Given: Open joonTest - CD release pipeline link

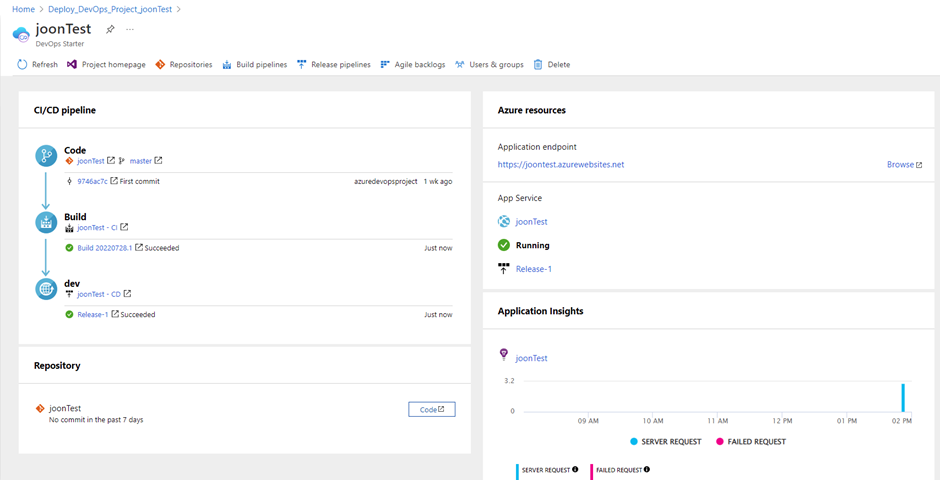Looking at the screenshot, I should [99, 294].
